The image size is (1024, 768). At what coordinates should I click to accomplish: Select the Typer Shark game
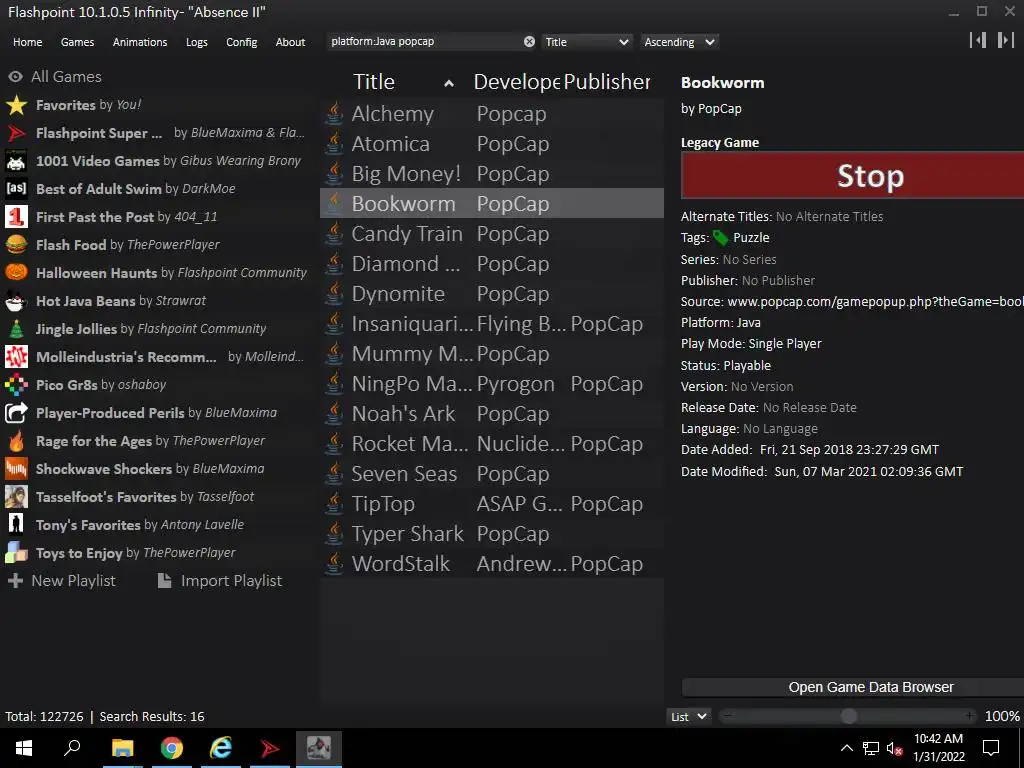click(x=492, y=534)
